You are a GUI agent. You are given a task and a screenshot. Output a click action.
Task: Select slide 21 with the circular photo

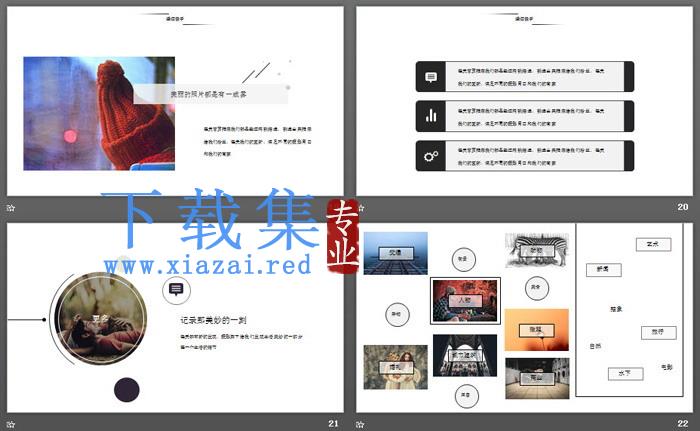175,318
